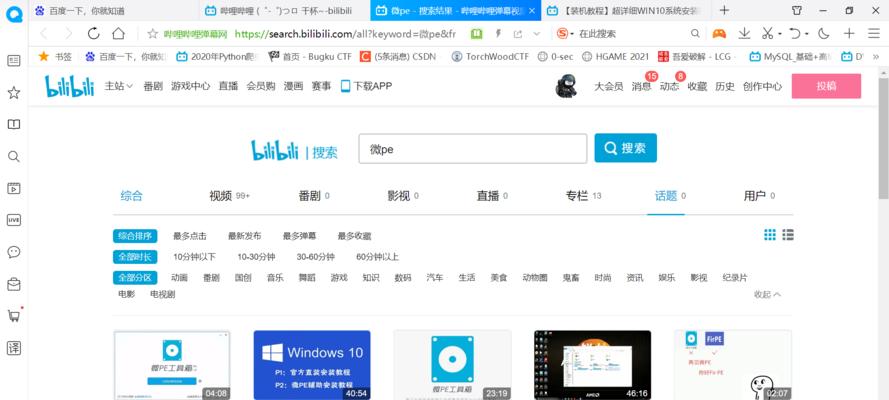Screen dimensions: 889x400
Task: Go to browser home page icon
Action: (x=118, y=33)
